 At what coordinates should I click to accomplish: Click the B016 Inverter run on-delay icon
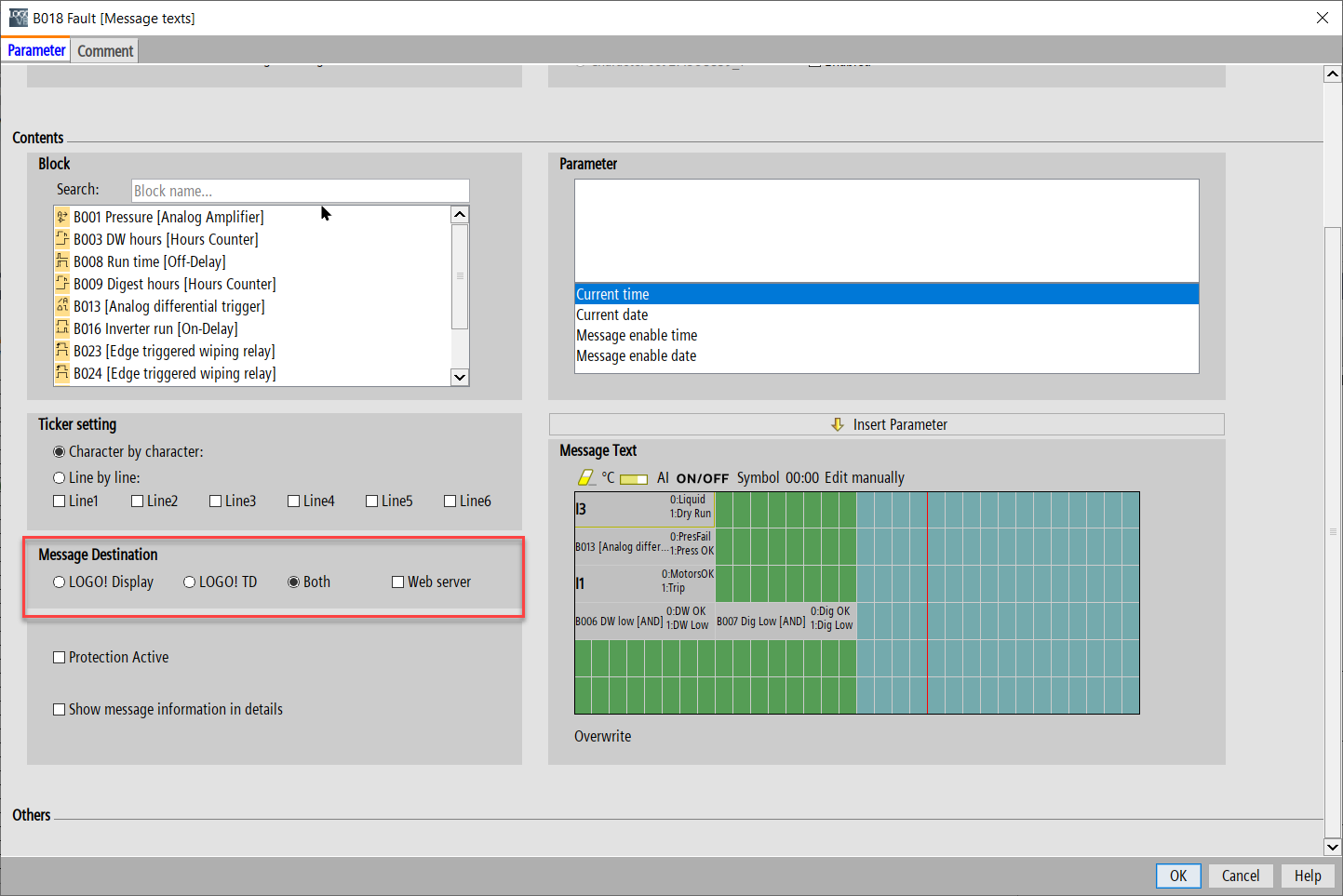62,328
